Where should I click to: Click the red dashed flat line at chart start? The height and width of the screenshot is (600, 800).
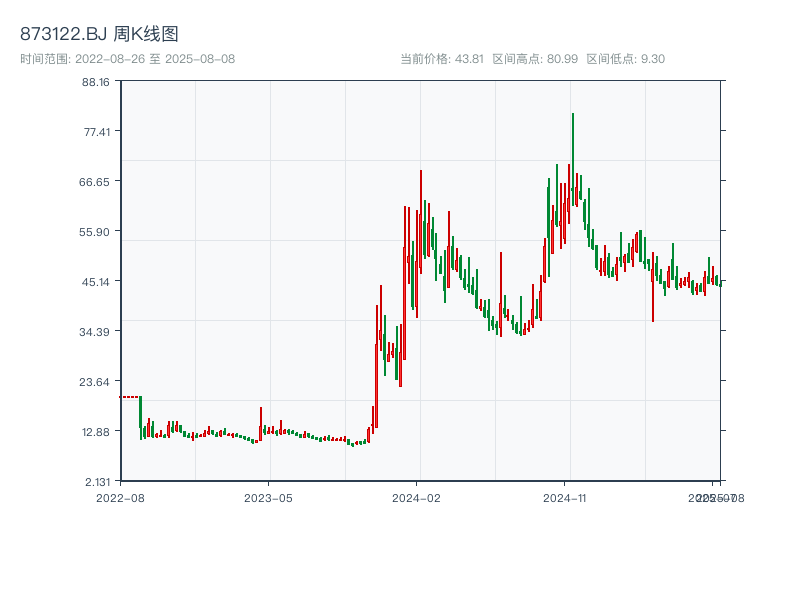[130, 396]
